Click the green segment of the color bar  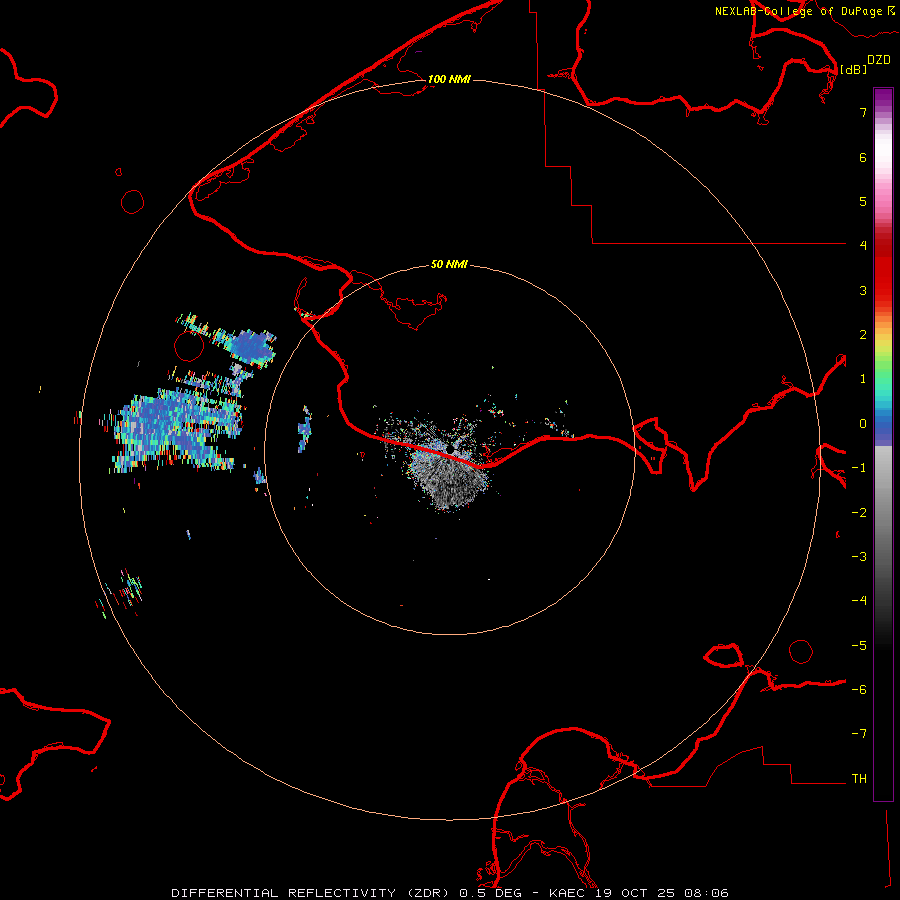click(883, 367)
